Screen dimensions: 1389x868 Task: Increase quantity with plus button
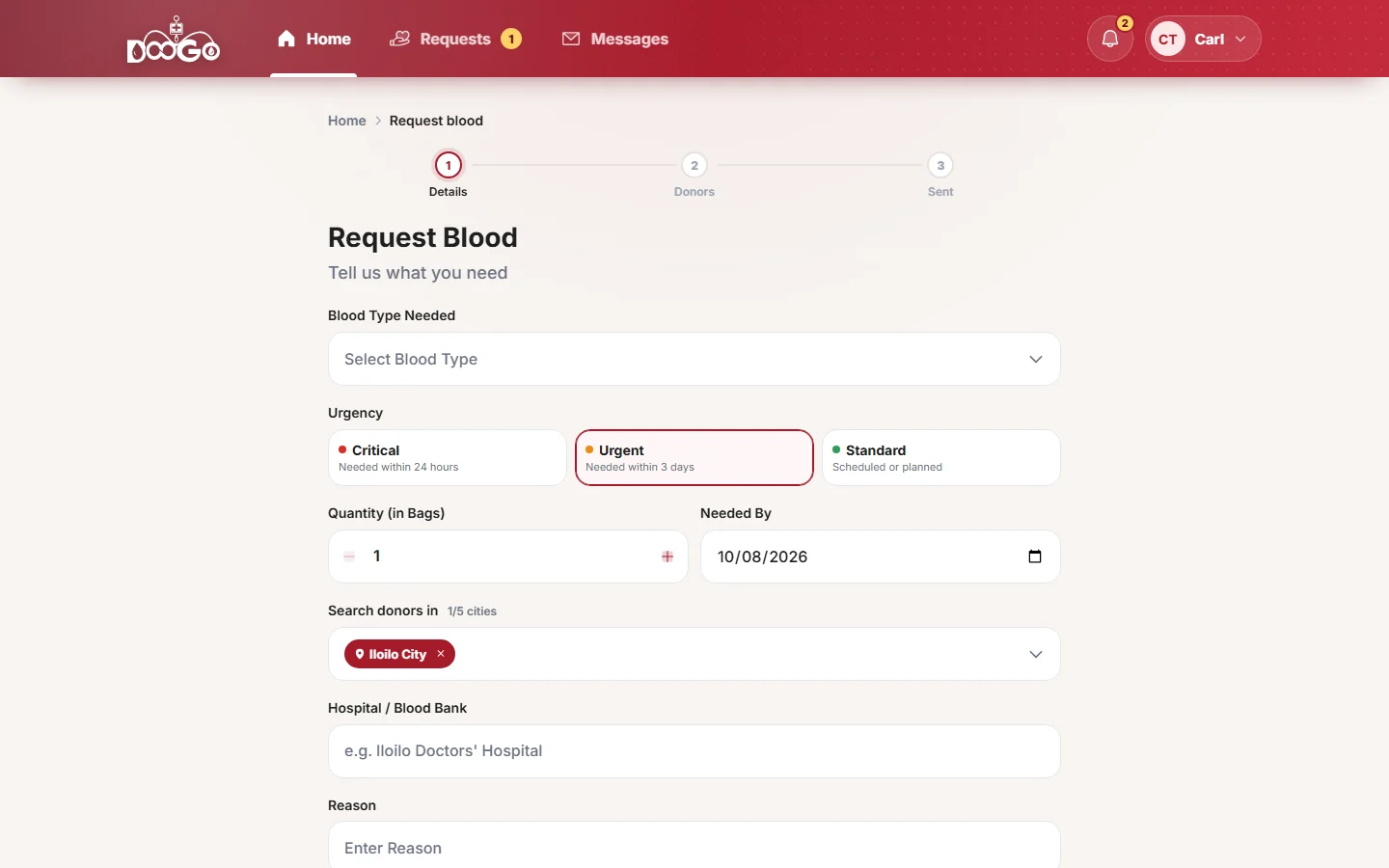667,556
